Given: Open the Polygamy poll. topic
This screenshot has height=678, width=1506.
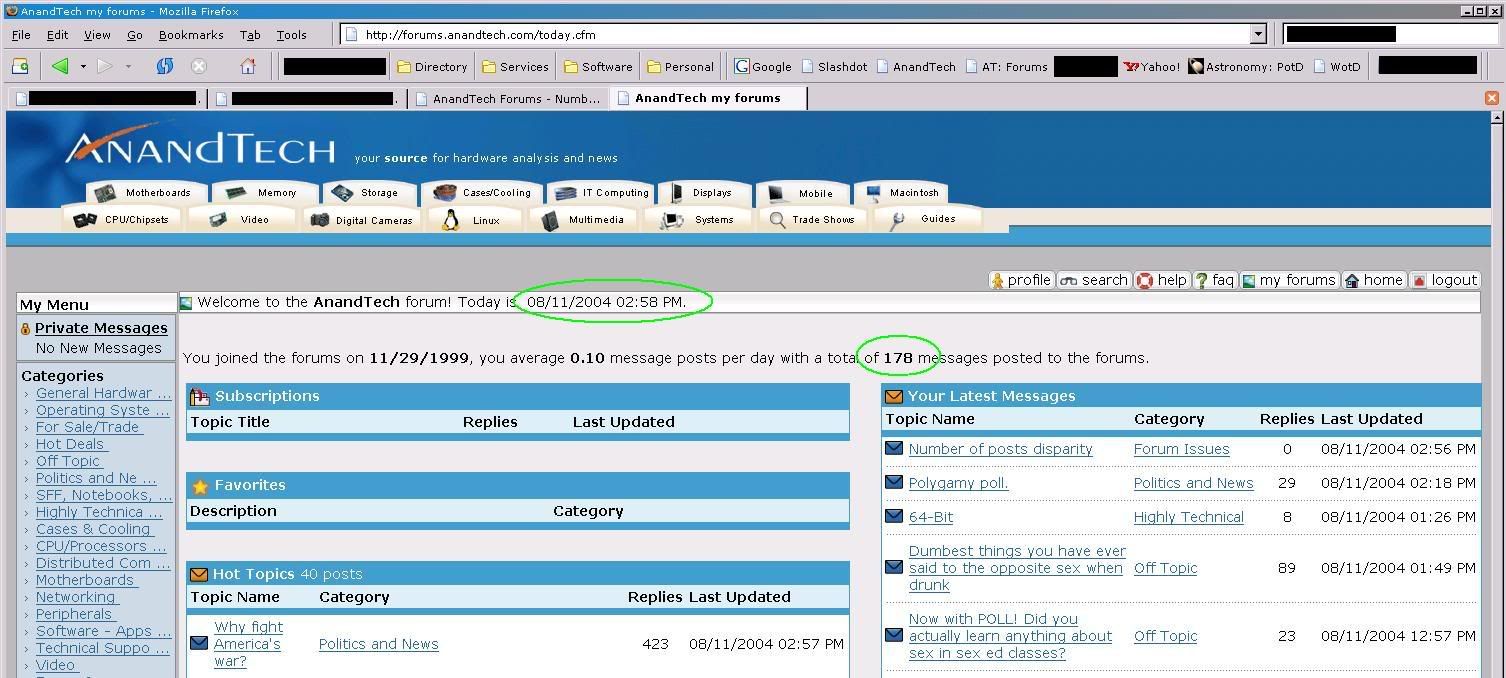Looking at the screenshot, I should 958,483.
